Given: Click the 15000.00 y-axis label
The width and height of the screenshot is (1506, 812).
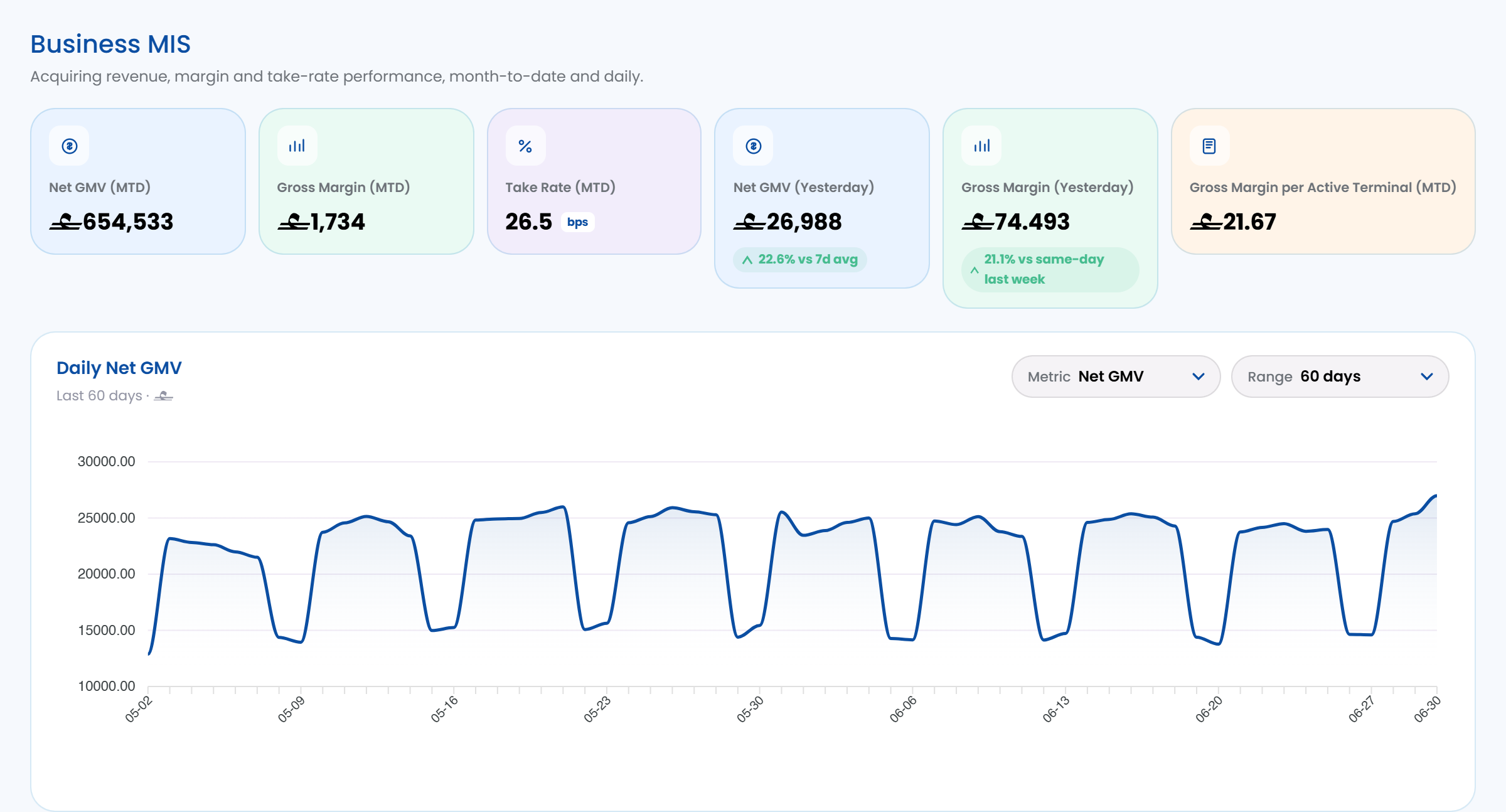Looking at the screenshot, I should pyautogui.click(x=106, y=630).
